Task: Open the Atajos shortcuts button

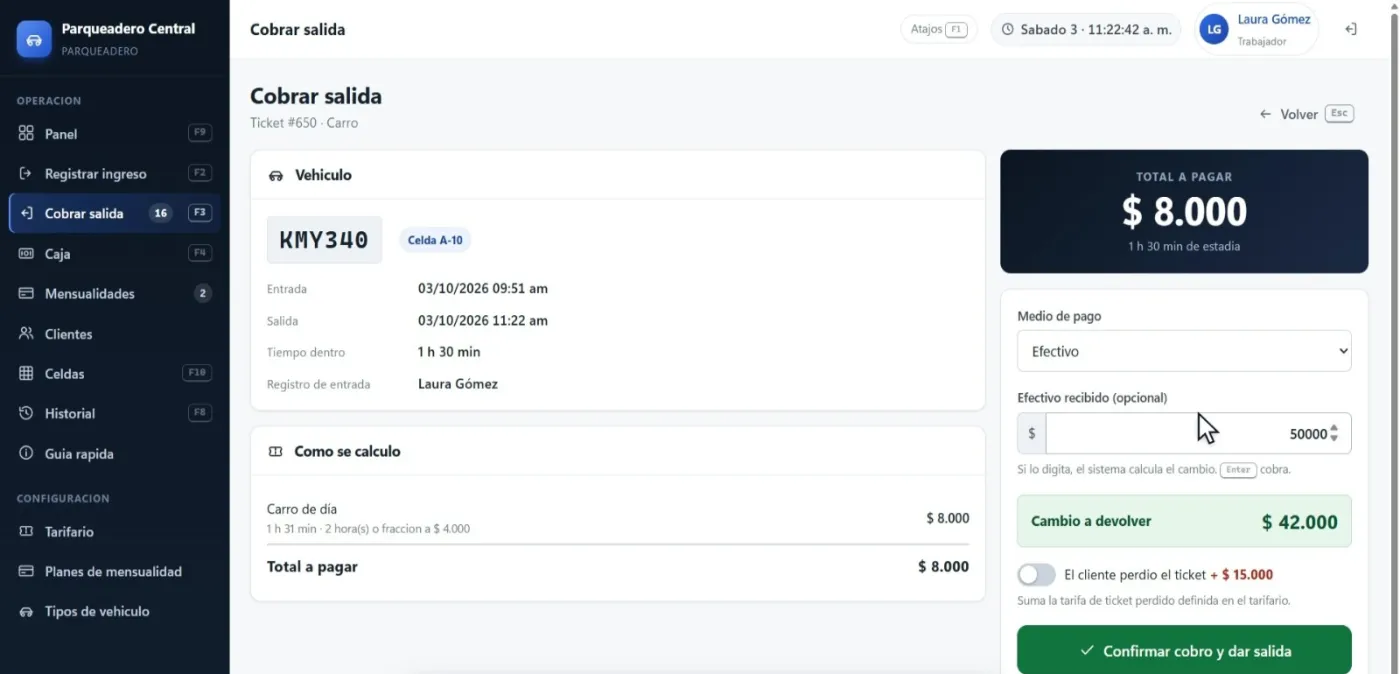Action: [x=938, y=29]
